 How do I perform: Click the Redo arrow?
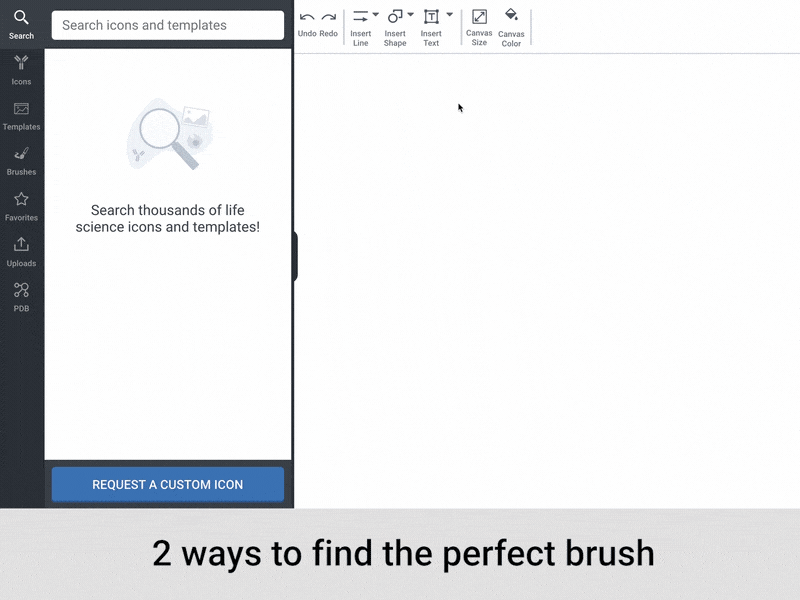[328, 17]
